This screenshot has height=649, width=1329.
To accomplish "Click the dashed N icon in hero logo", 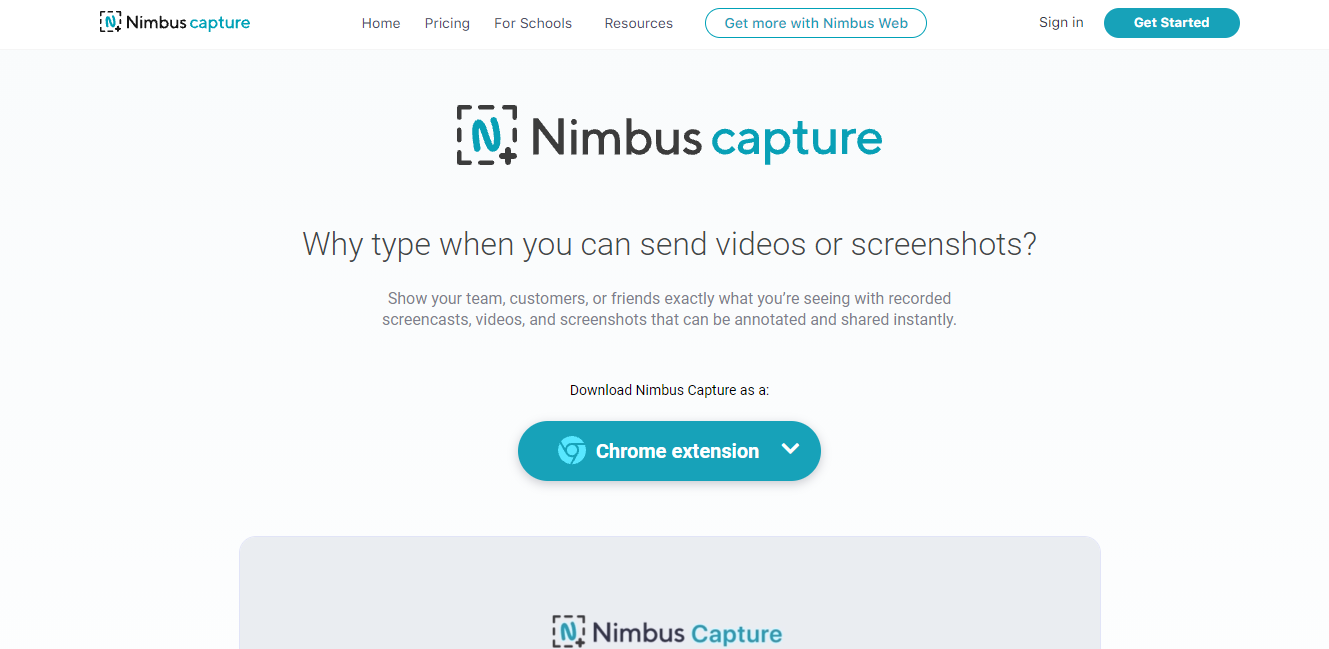I will tap(487, 135).
